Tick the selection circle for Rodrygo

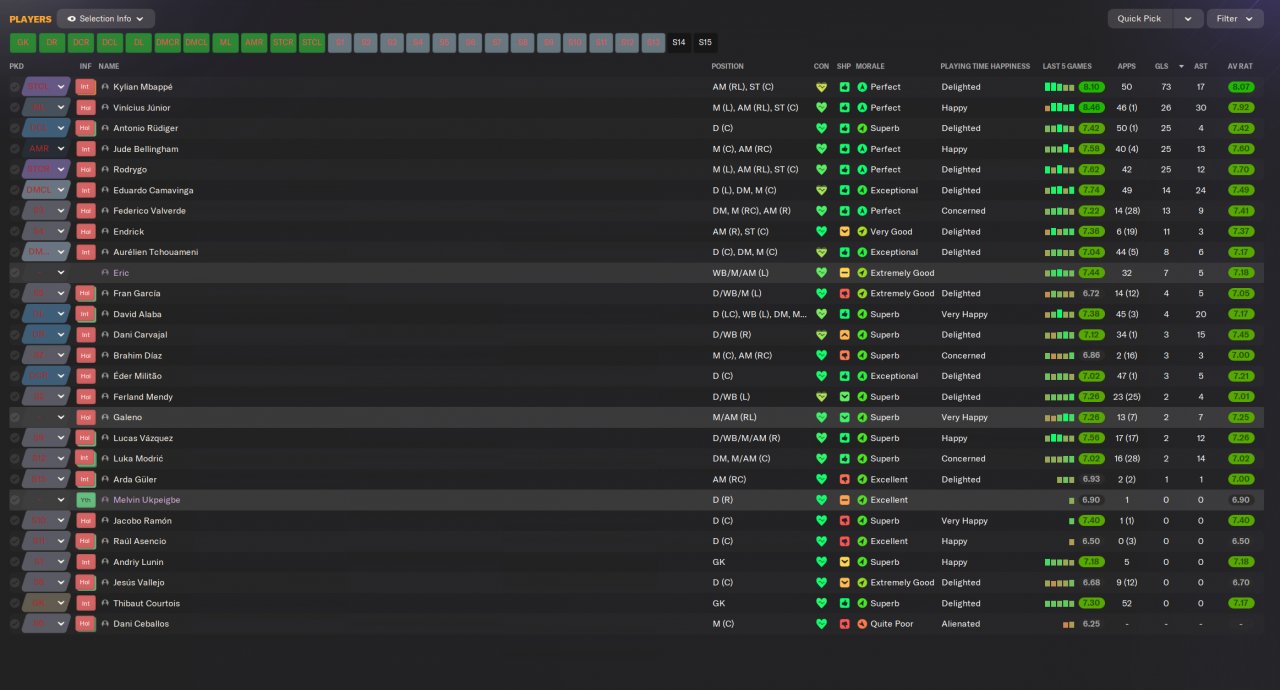point(15,170)
